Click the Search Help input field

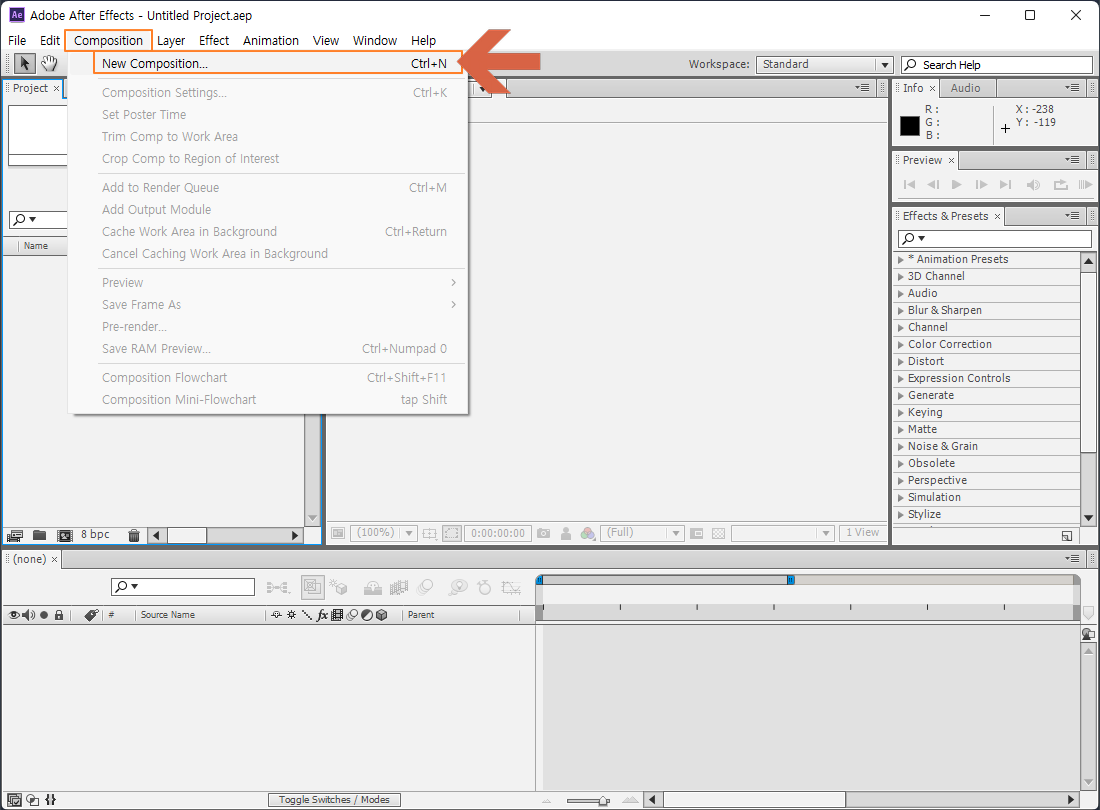pos(996,65)
